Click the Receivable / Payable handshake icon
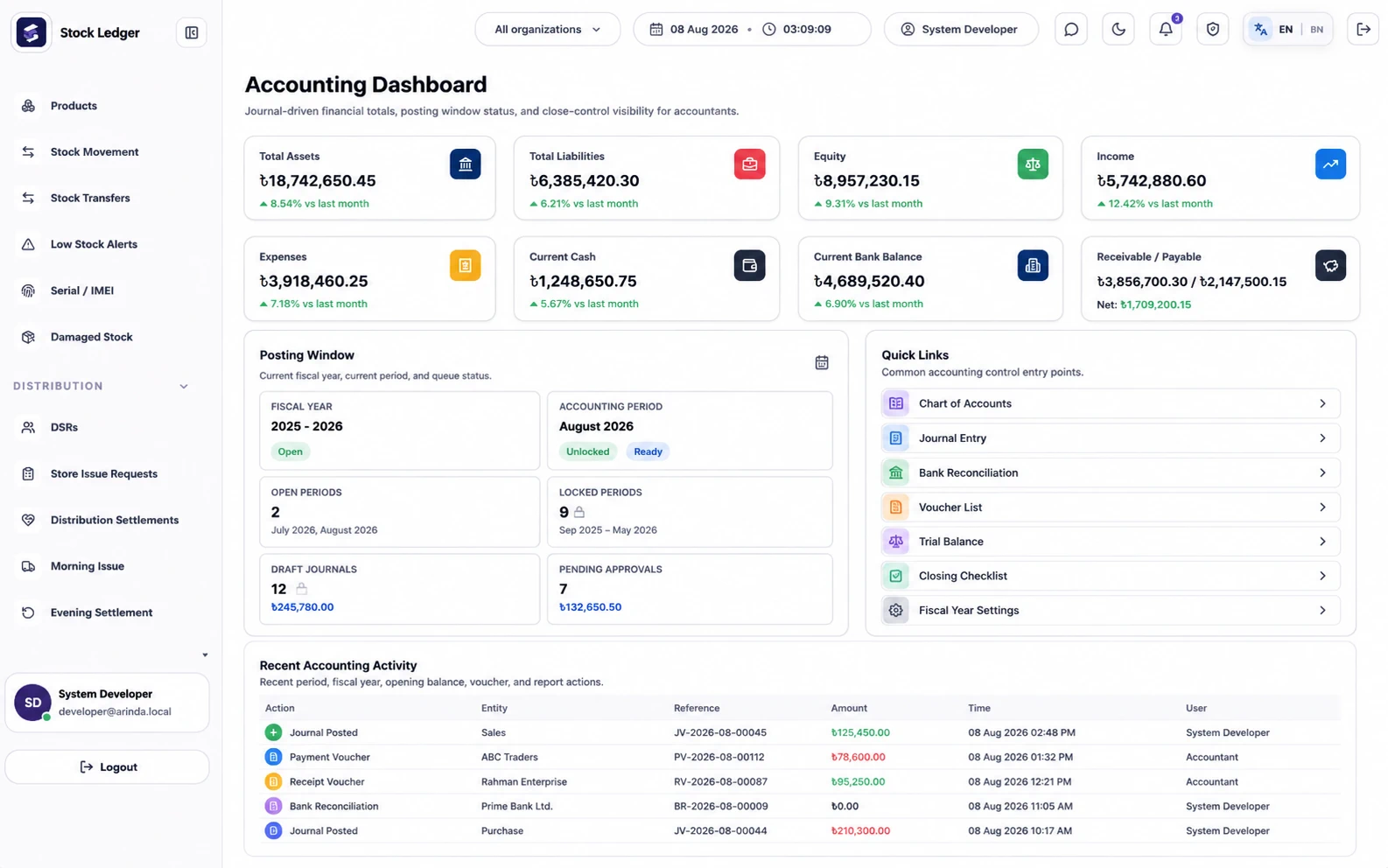The image size is (1388, 868). click(x=1331, y=265)
